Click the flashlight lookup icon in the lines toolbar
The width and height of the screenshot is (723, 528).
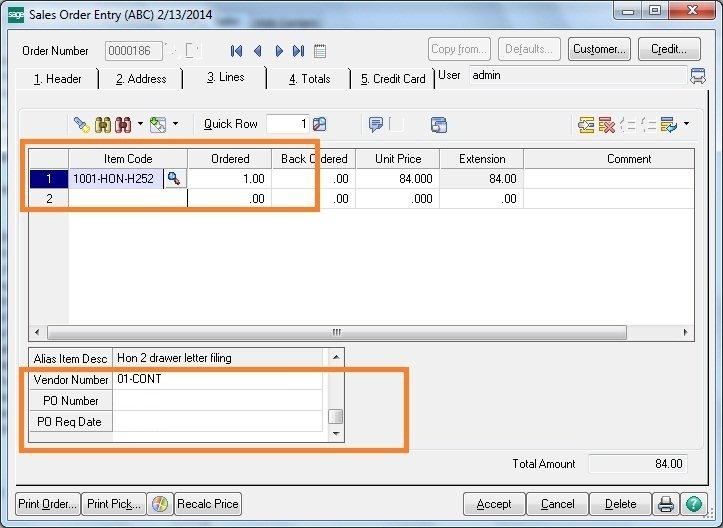point(82,125)
